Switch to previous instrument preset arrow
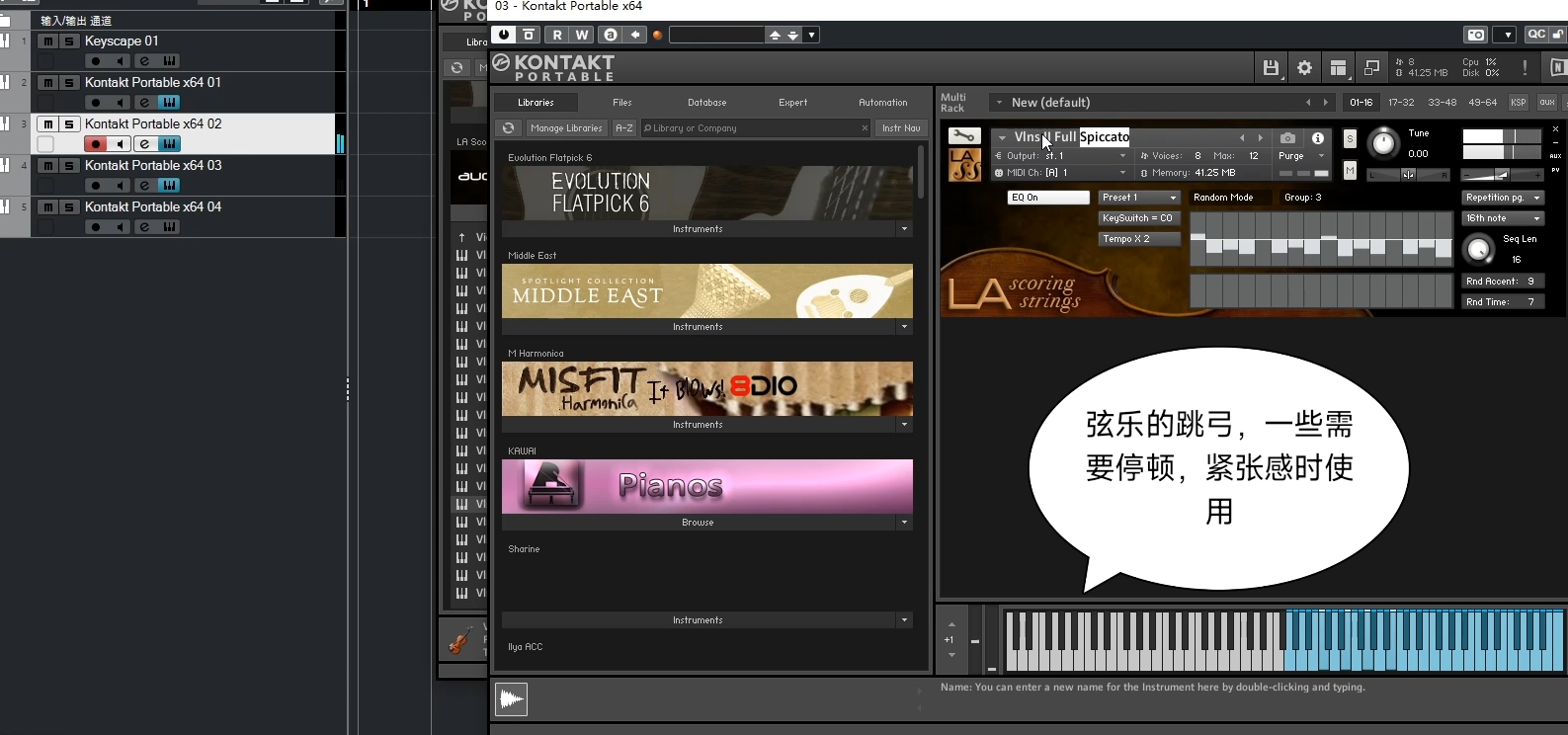Viewport: 1568px width, 735px height. tap(1242, 138)
